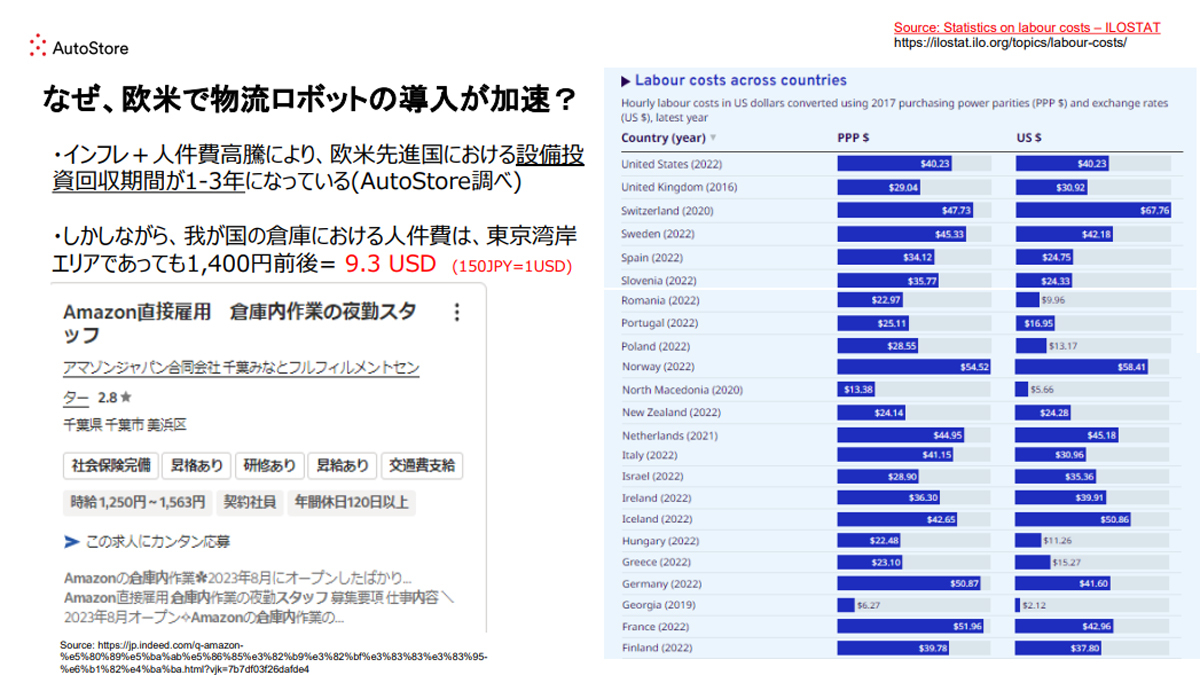This screenshot has width=1200, height=675.
Task: Select the Romania (2022) row
Action: [902, 300]
